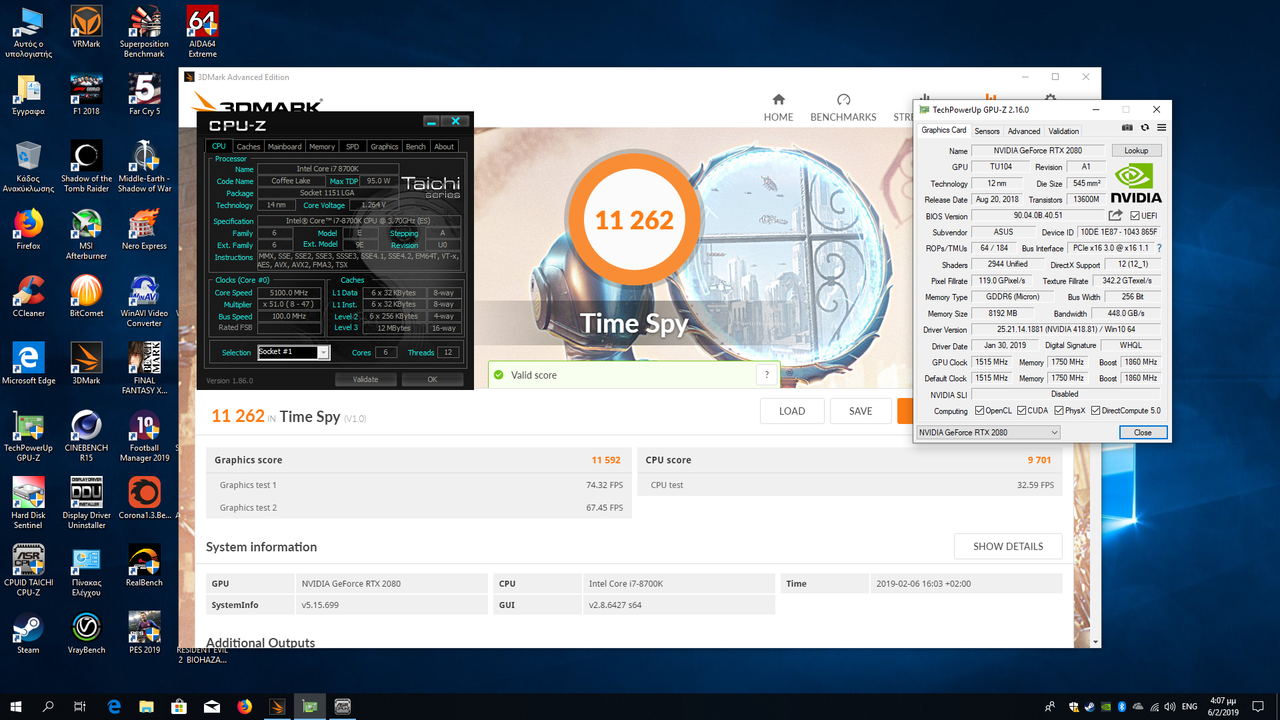Viewport: 1280px width, 720px height.
Task: Click the 3DMark vertical scrollbar
Action: pos(1096,390)
